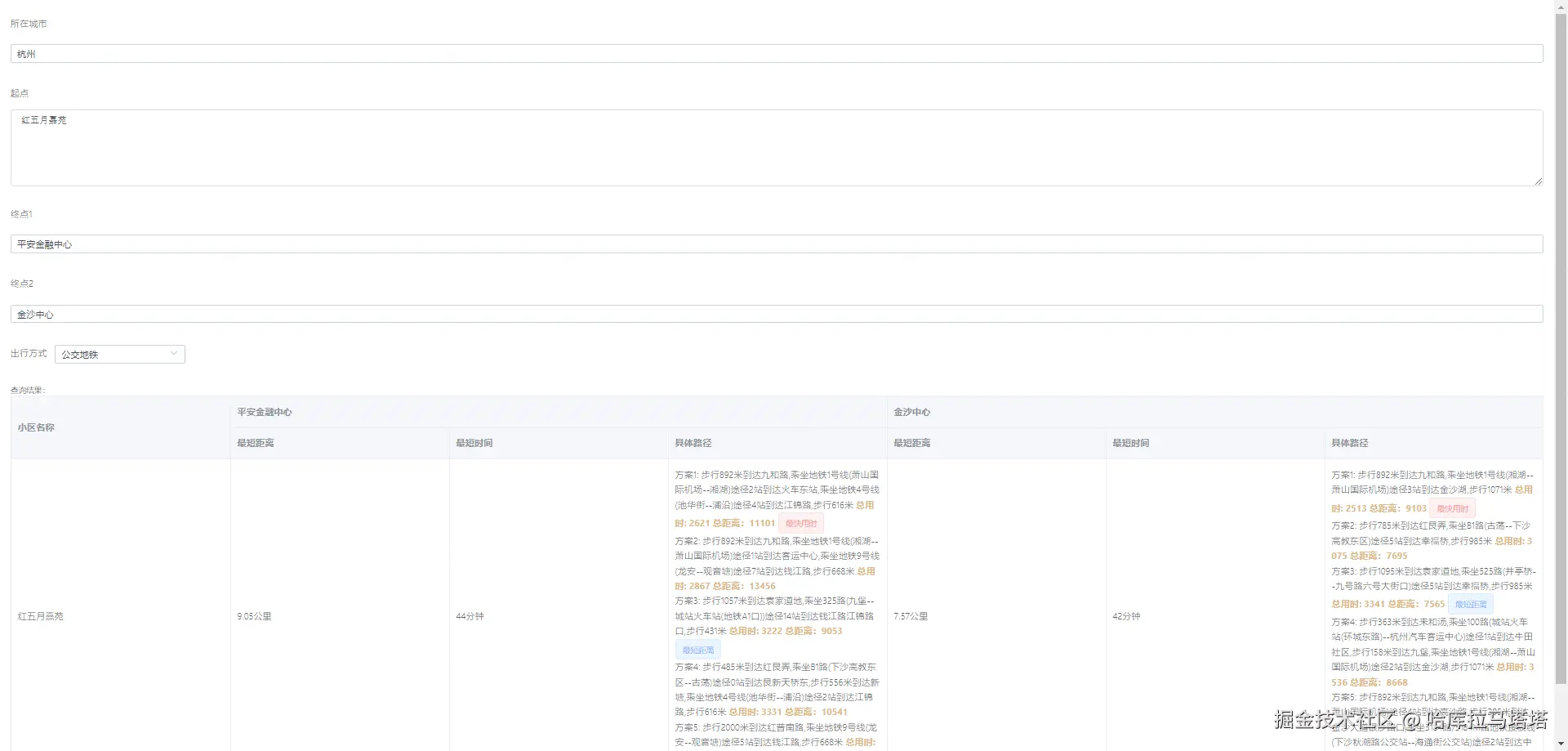Click the 查询结果 label above the table
This screenshot has width=1568, height=751.
coord(28,390)
